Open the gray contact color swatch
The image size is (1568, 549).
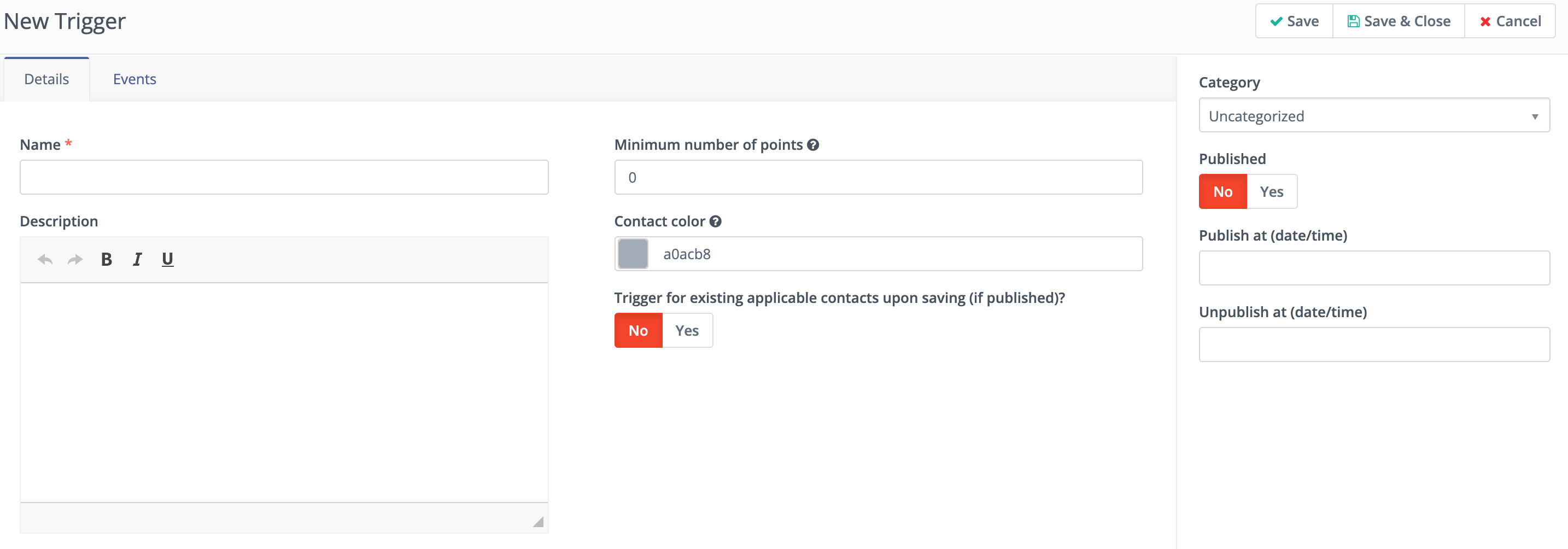pyautogui.click(x=633, y=254)
